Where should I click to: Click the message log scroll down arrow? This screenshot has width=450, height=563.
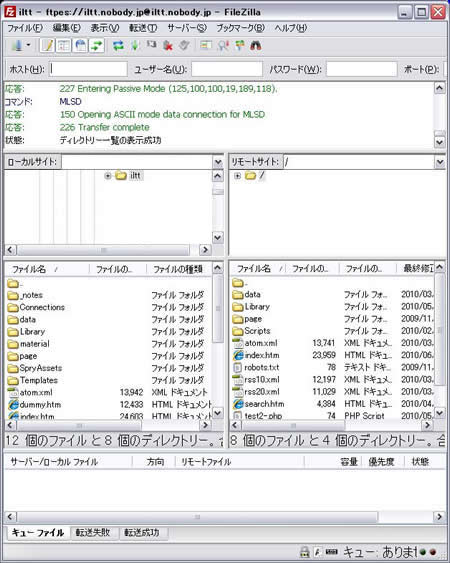(x=440, y=142)
